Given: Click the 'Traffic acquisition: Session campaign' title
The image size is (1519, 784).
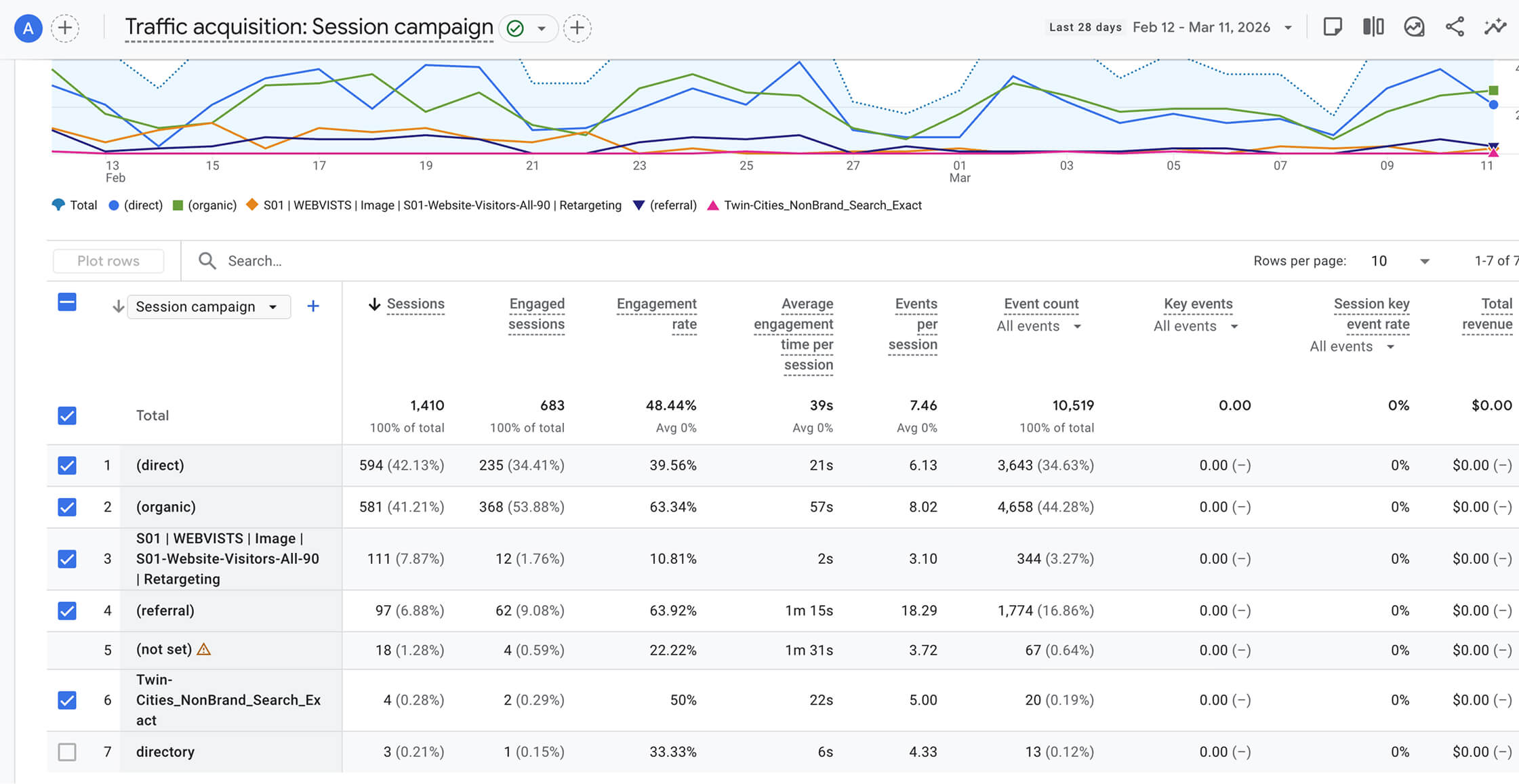Looking at the screenshot, I should tap(309, 27).
